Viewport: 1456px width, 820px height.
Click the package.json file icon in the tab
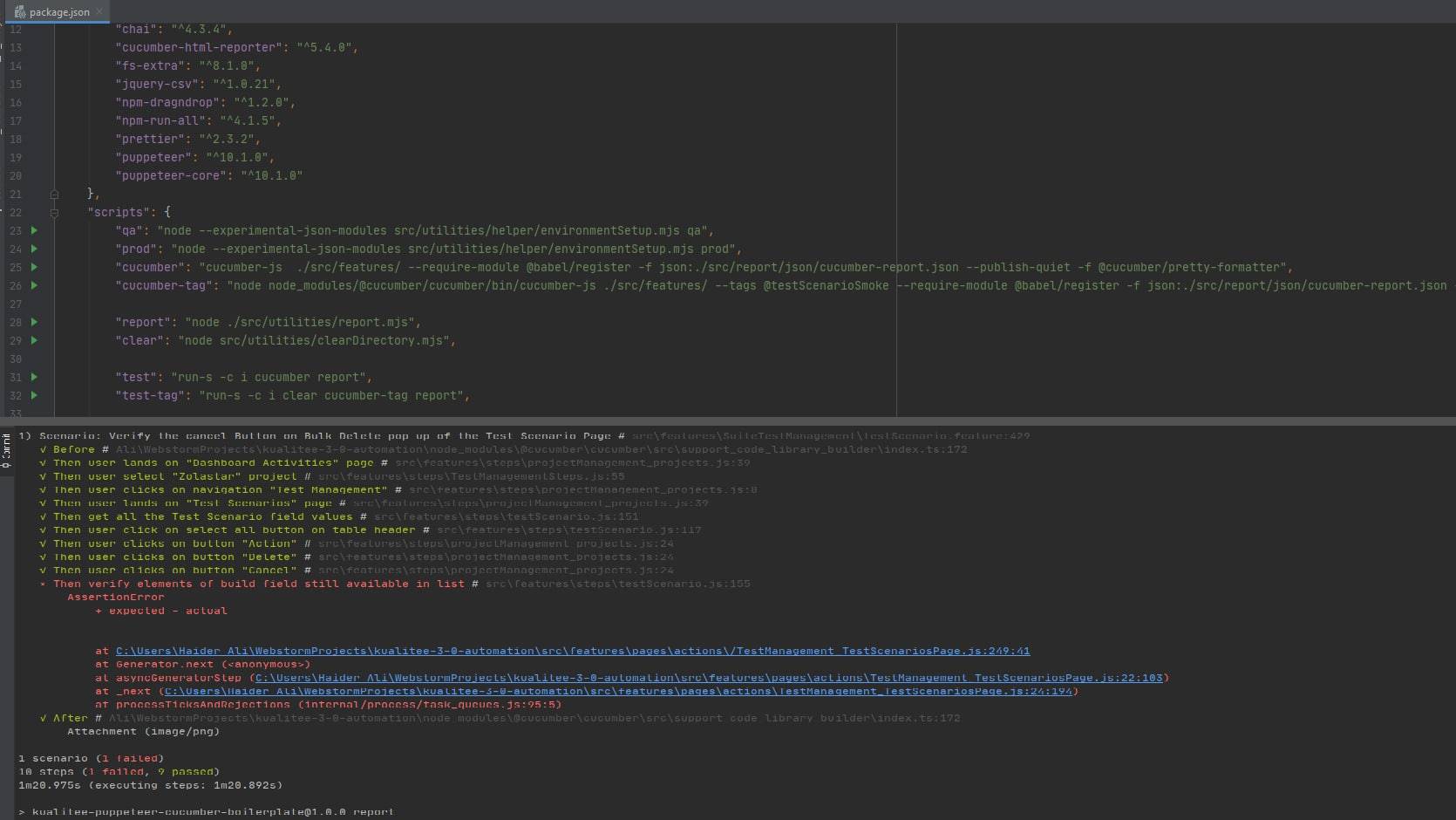19,11
